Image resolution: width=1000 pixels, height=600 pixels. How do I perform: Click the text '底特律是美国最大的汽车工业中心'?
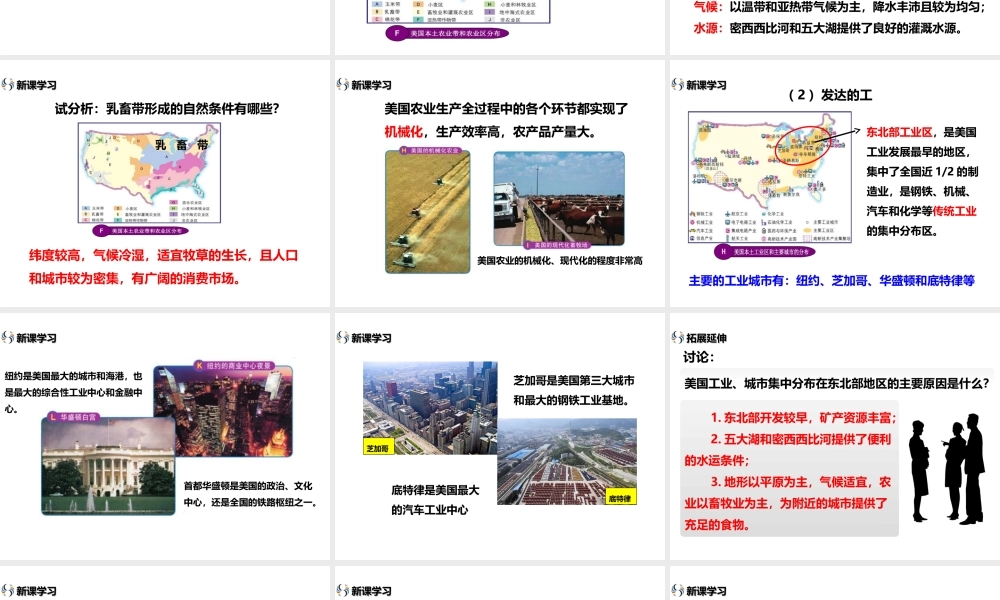[x=435, y=500]
